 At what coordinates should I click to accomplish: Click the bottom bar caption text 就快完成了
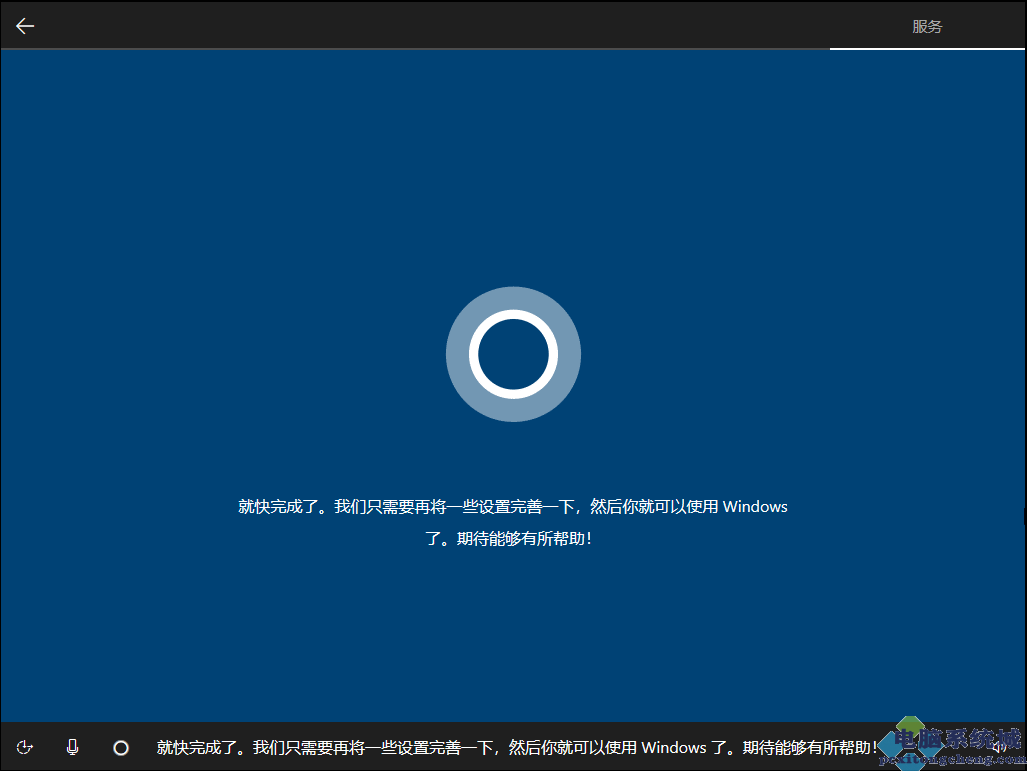click(x=516, y=747)
